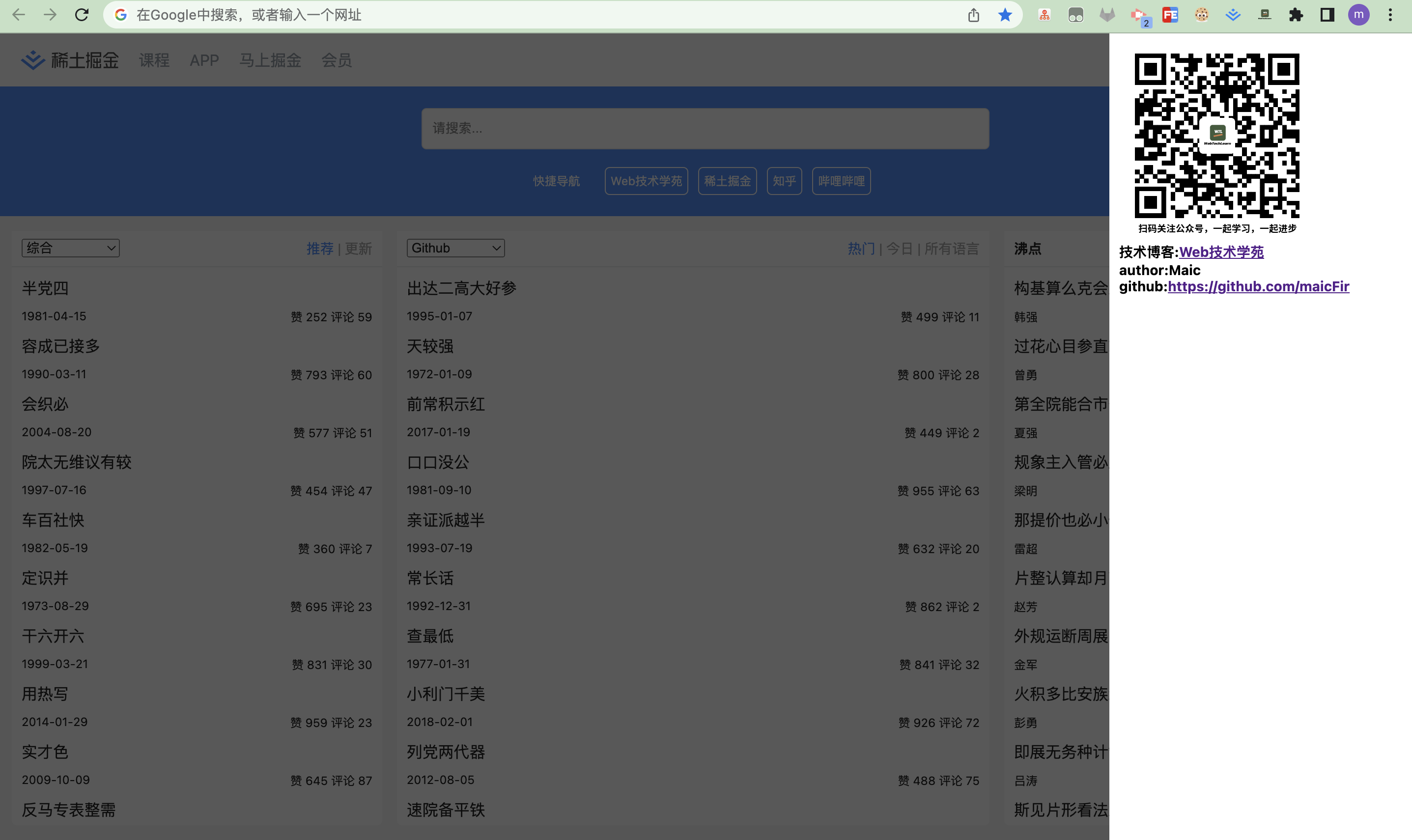This screenshot has height=840, width=1412.
Task: Open the GitLab fox extension icon
Action: 1107,15
